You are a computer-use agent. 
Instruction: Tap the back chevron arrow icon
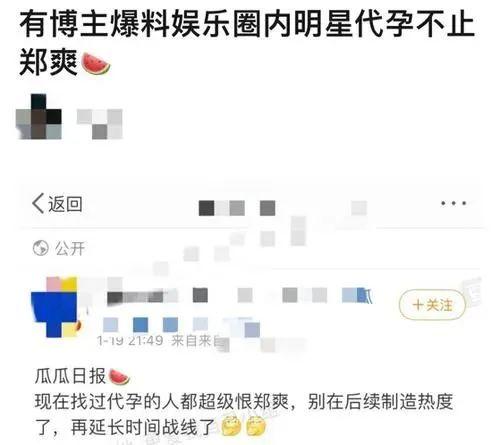[38, 203]
